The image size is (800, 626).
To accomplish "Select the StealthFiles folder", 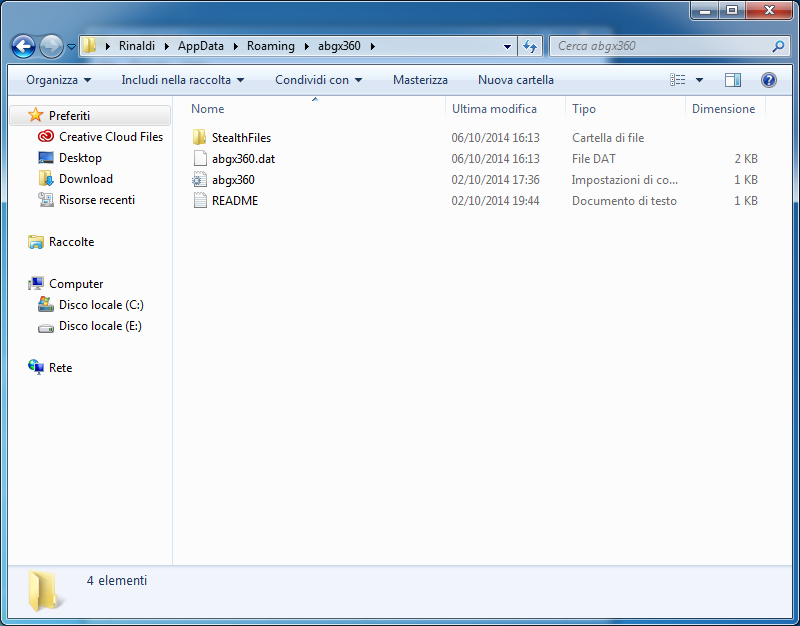I will coord(241,138).
